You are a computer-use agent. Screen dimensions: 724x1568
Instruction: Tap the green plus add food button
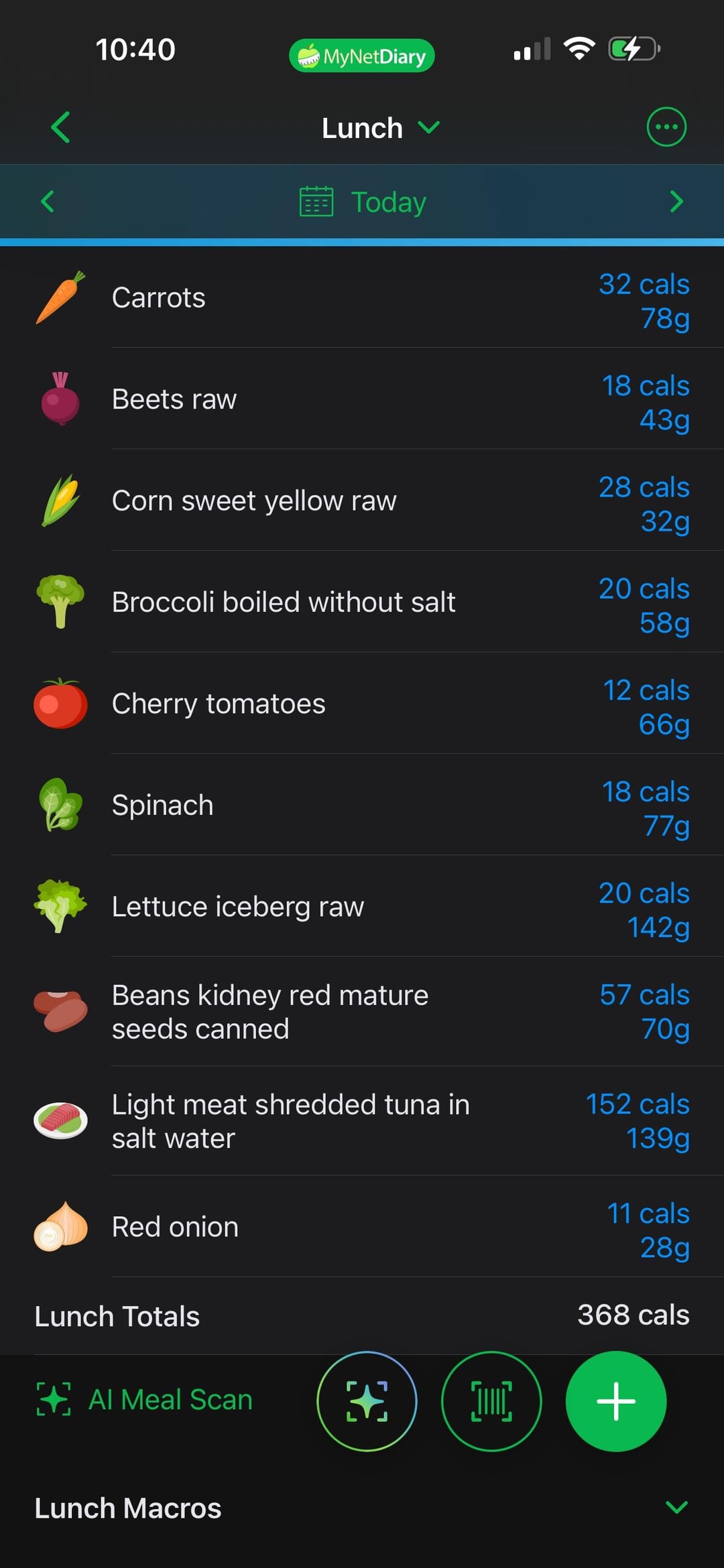(x=616, y=1401)
